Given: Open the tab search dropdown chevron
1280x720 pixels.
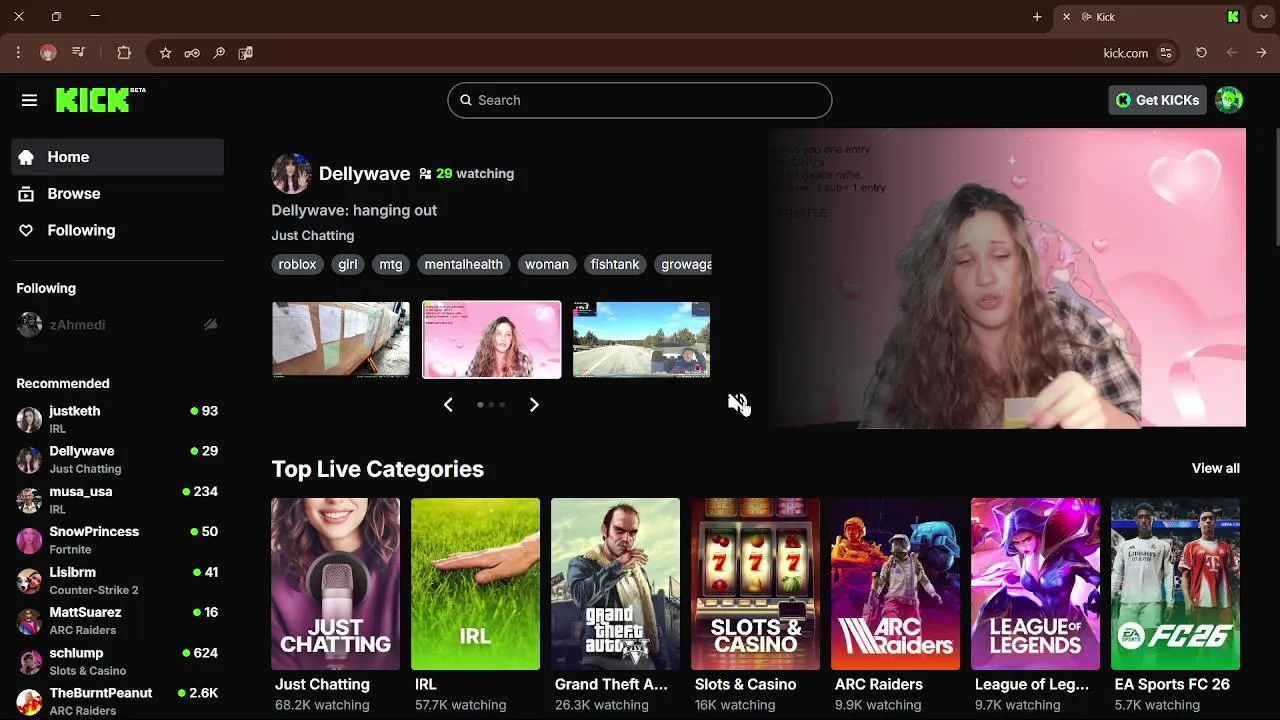Looking at the screenshot, I should [1264, 17].
